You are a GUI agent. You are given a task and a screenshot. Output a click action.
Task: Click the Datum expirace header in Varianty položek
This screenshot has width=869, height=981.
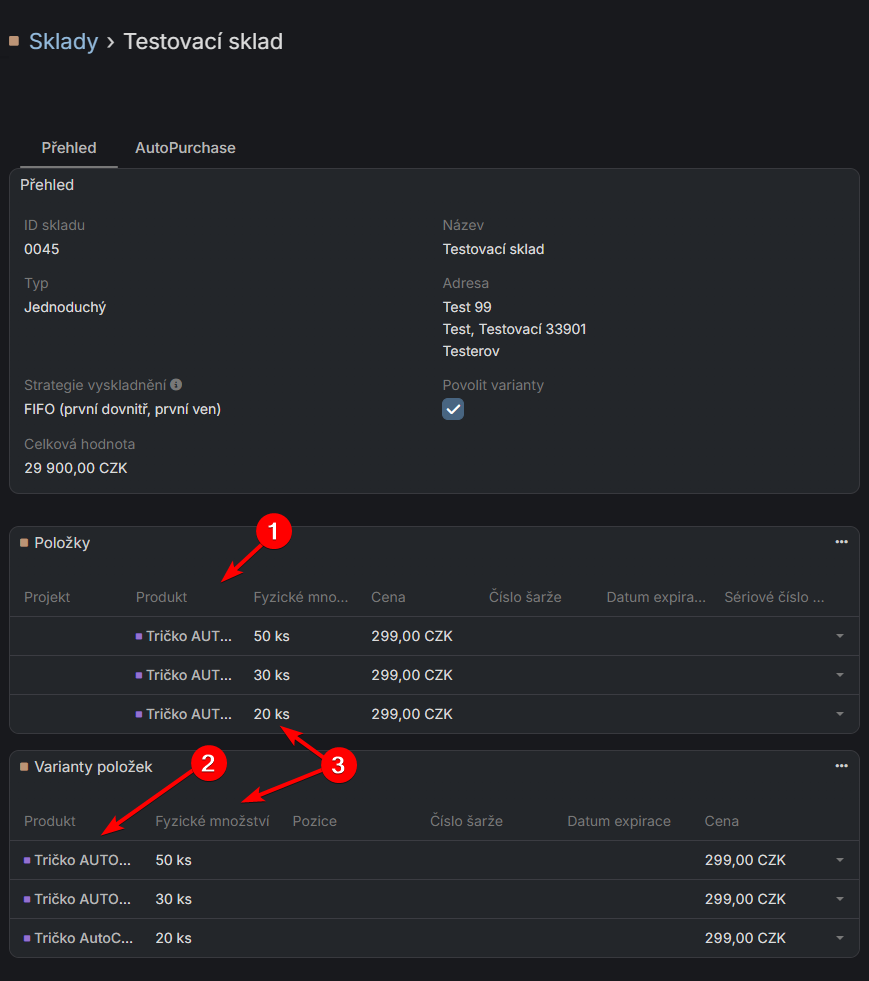pos(618,821)
